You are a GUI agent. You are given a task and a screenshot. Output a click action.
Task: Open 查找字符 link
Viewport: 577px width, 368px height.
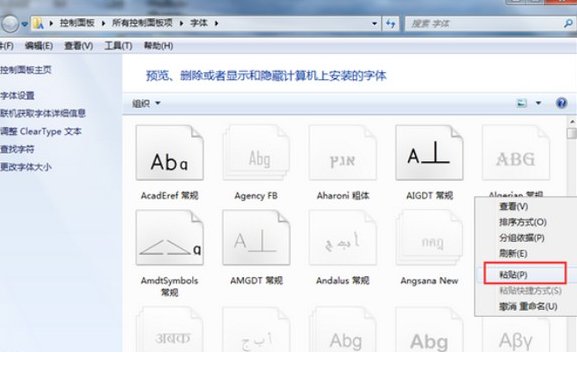pyautogui.click(x=17, y=149)
